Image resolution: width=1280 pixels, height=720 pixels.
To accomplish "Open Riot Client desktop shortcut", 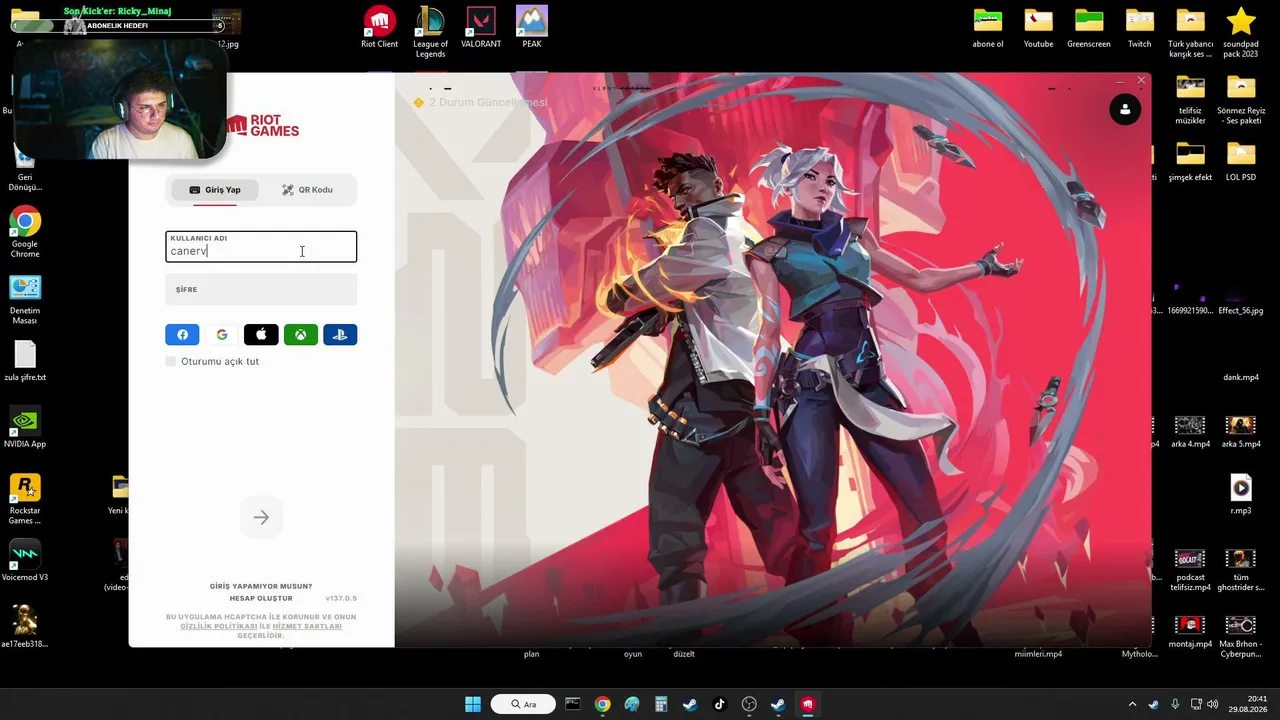I will click(x=379, y=27).
